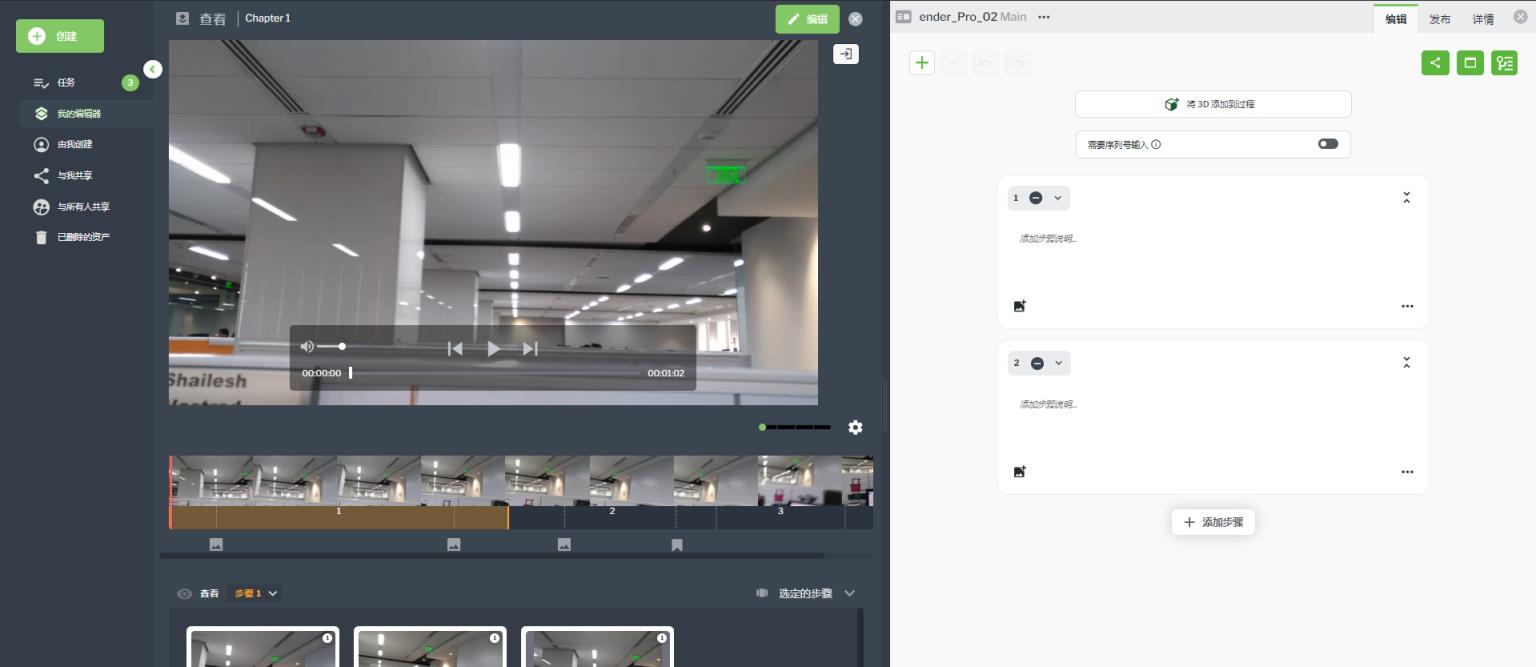
Task: Close the video viewer with the round X
Action: (855, 19)
